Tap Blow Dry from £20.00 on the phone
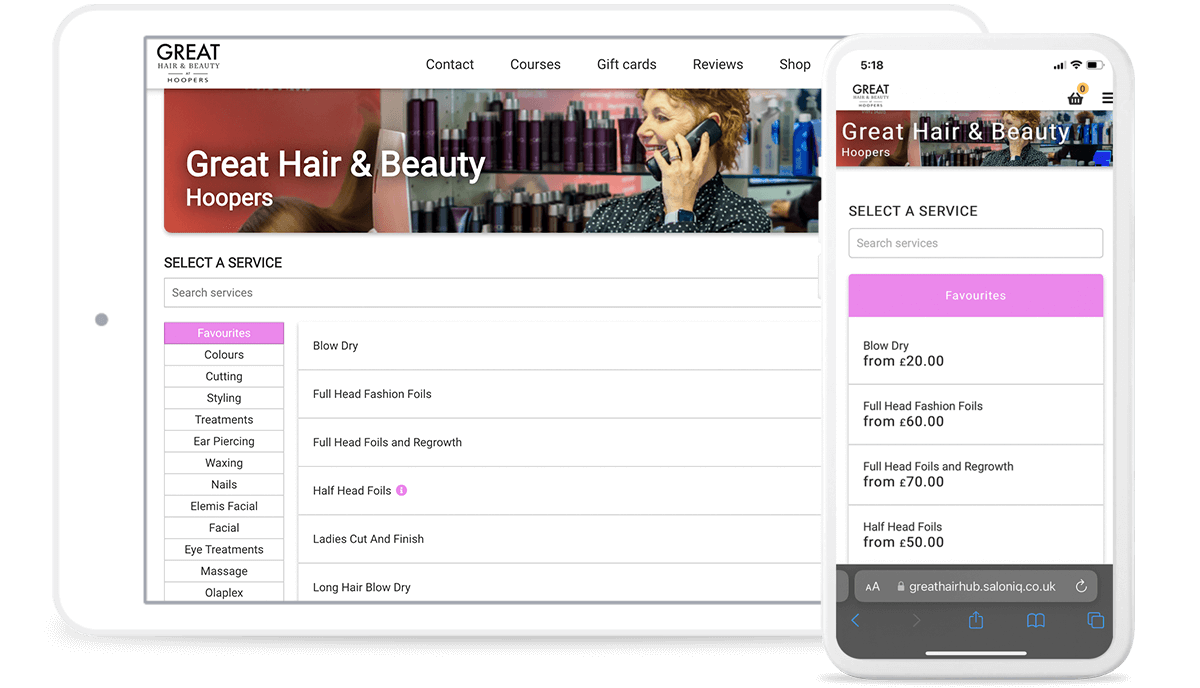Viewport: 1200px width, 688px height. pyautogui.click(x=976, y=351)
